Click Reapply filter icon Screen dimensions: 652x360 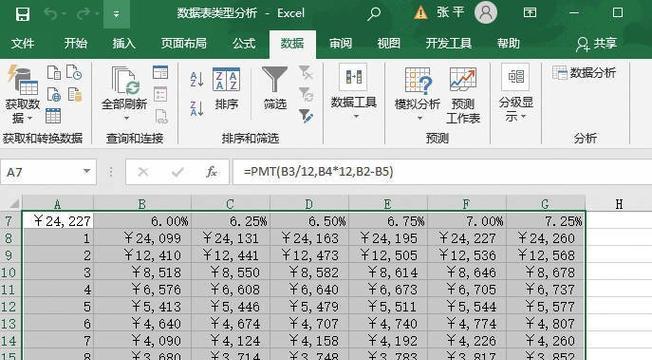[306, 94]
